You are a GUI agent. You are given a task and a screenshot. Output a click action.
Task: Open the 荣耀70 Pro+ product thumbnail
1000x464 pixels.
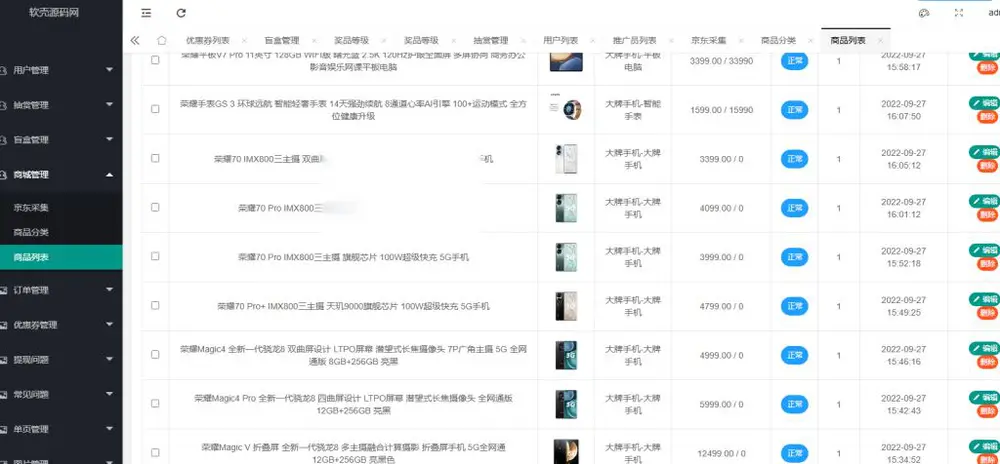click(x=566, y=306)
